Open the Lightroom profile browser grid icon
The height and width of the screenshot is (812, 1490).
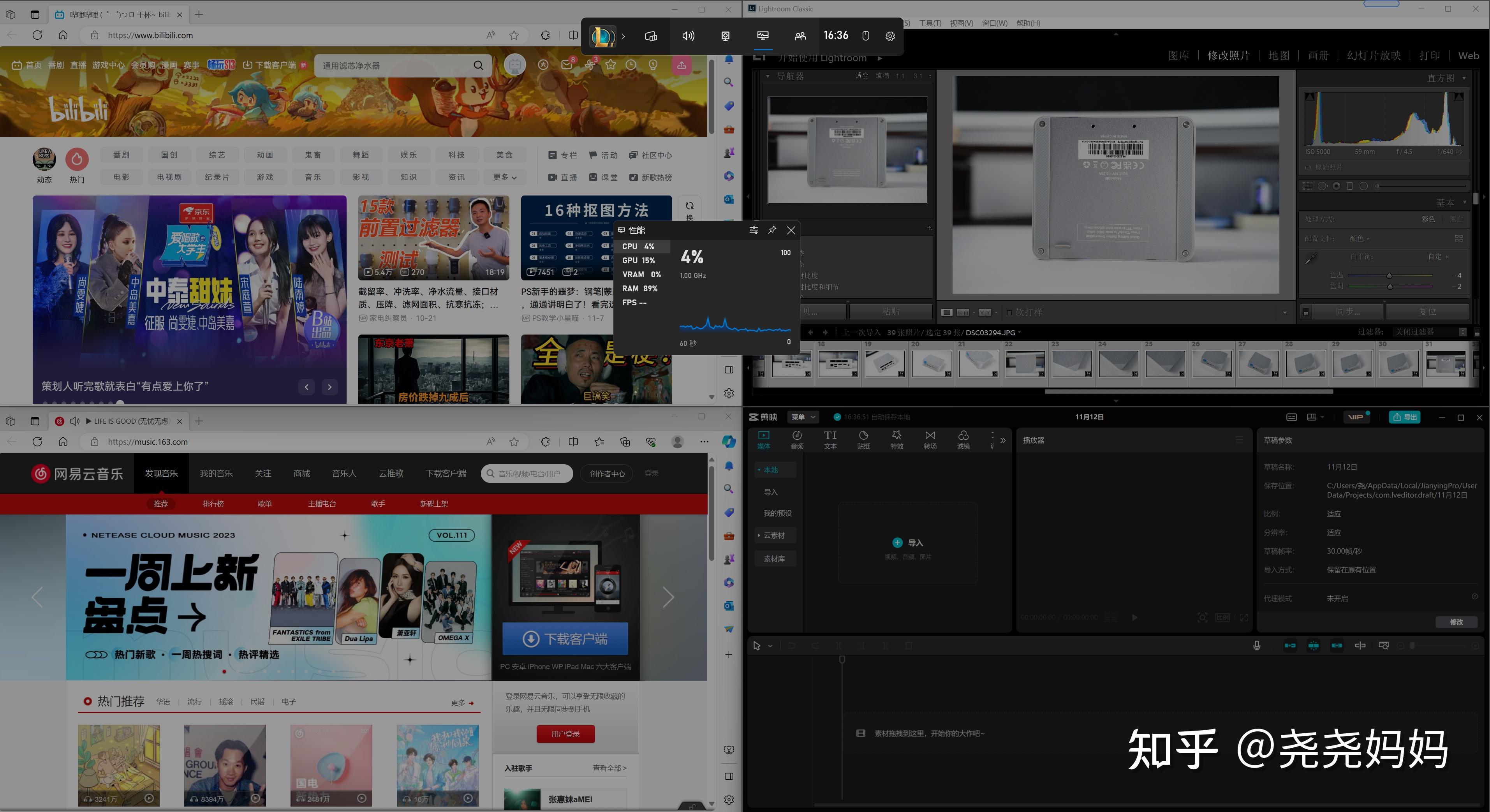pyautogui.click(x=1458, y=238)
